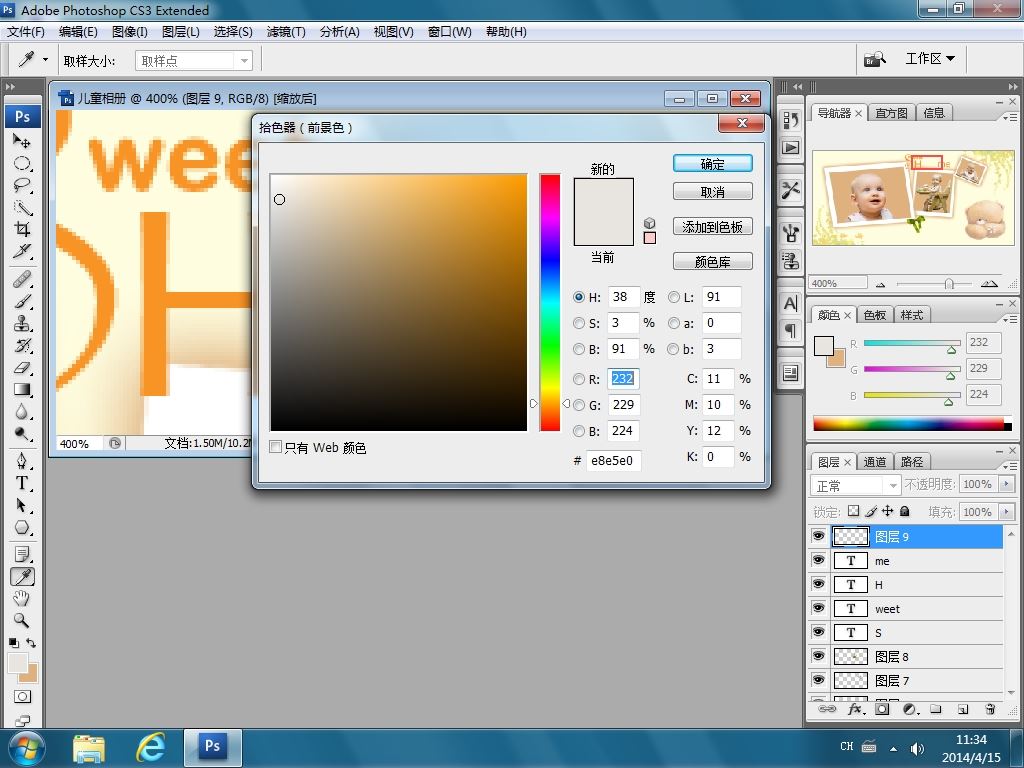The height and width of the screenshot is (768, 1024).
Task: Select the Notes tool
Action: (x=22, y=555)
